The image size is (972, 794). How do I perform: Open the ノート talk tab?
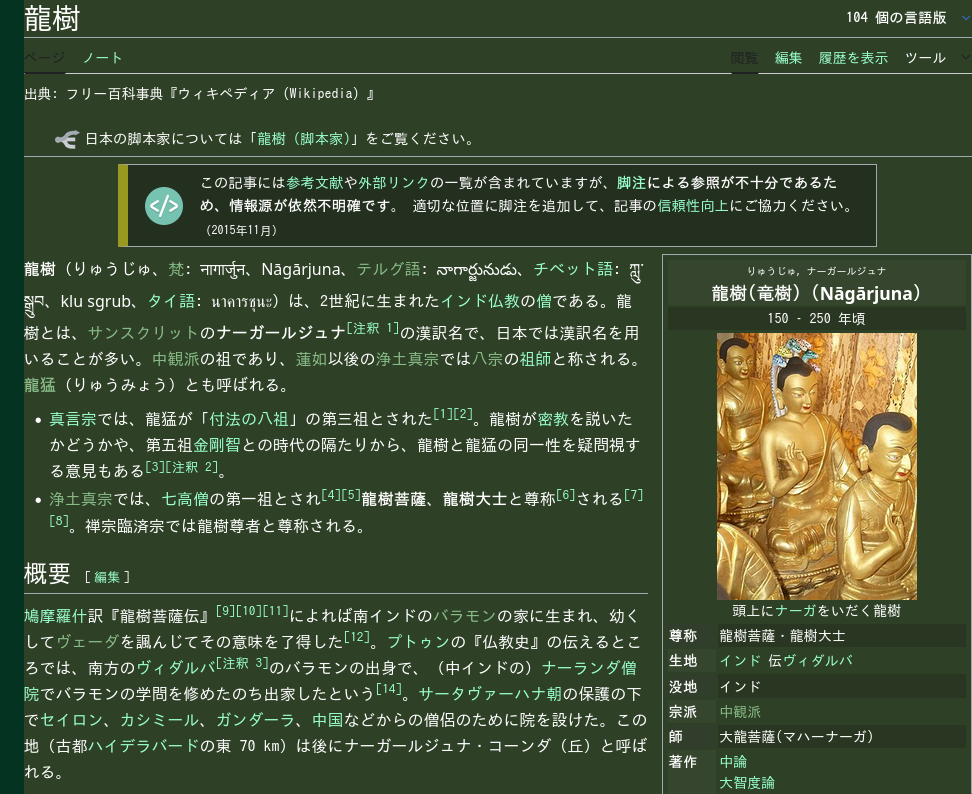click(x=102, y=58)
